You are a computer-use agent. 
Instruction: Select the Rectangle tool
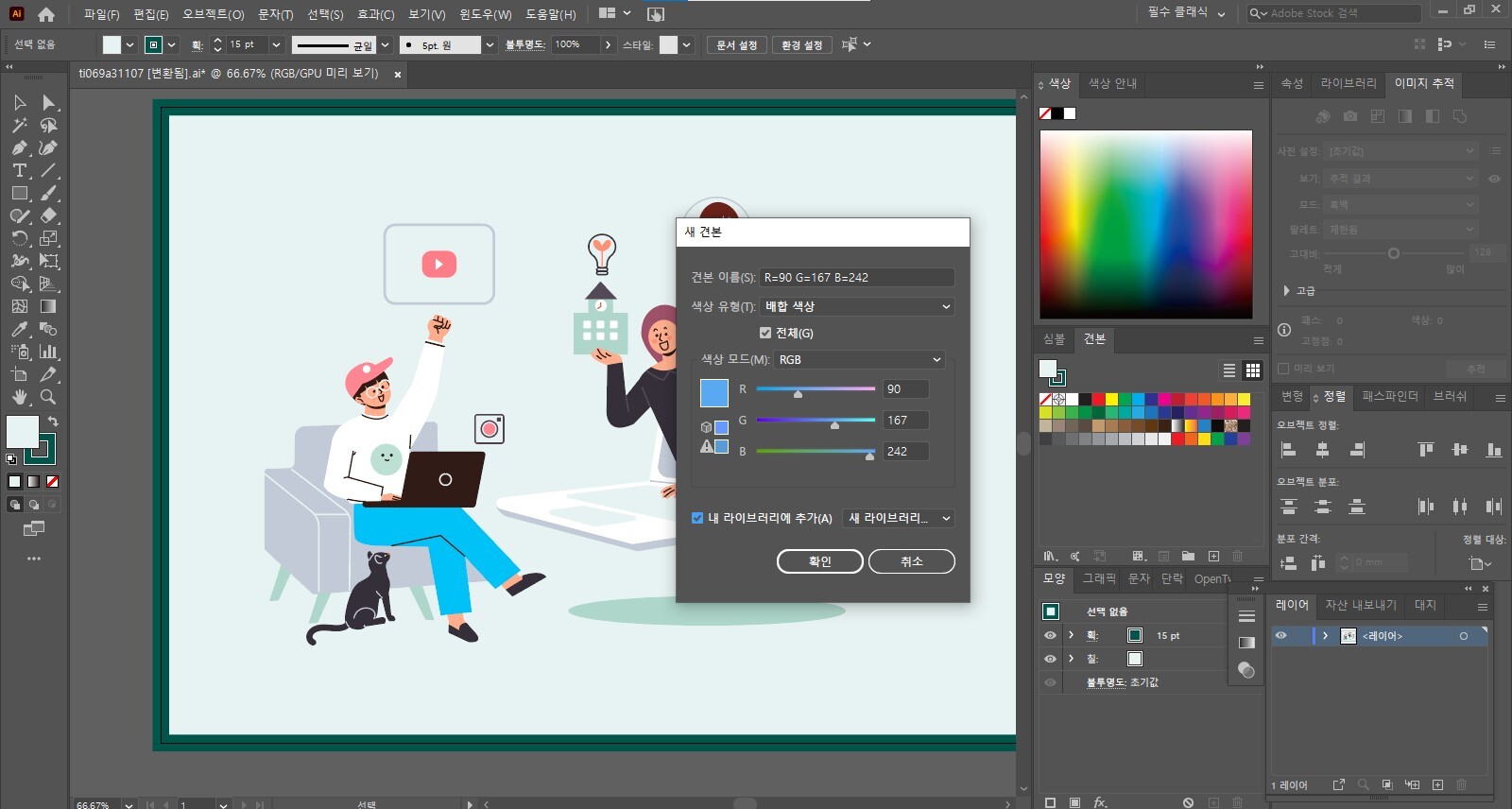[19, 193]
